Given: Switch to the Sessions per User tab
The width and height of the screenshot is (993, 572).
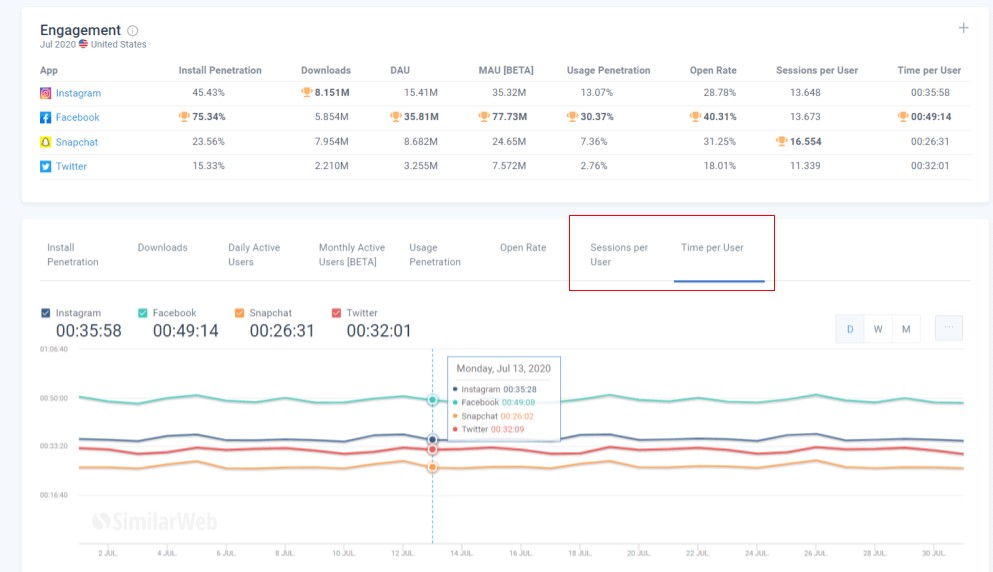Looking at the screenshot, I should (619, 255).
